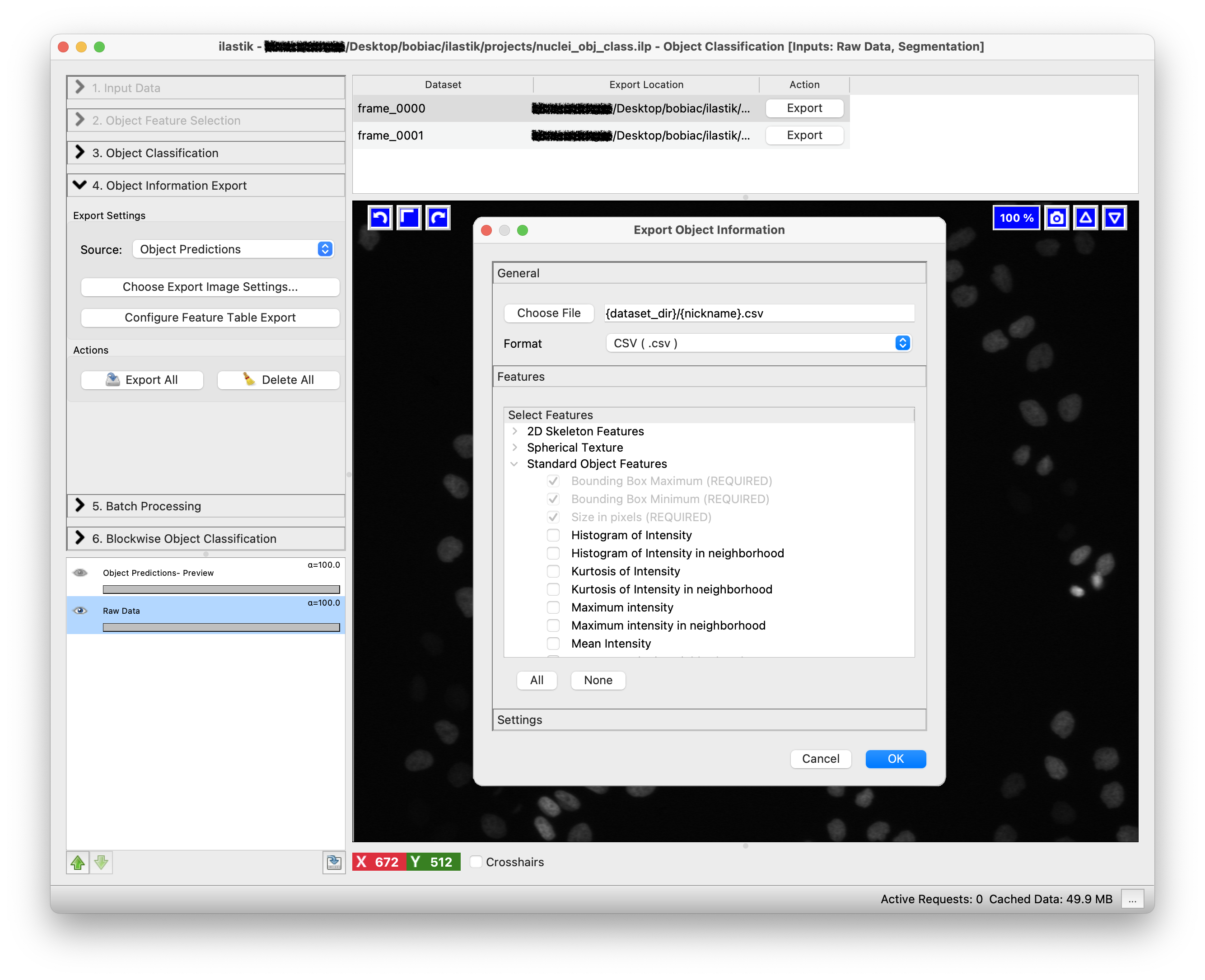Expand 2D Skeleton Features group

point(515,431)
